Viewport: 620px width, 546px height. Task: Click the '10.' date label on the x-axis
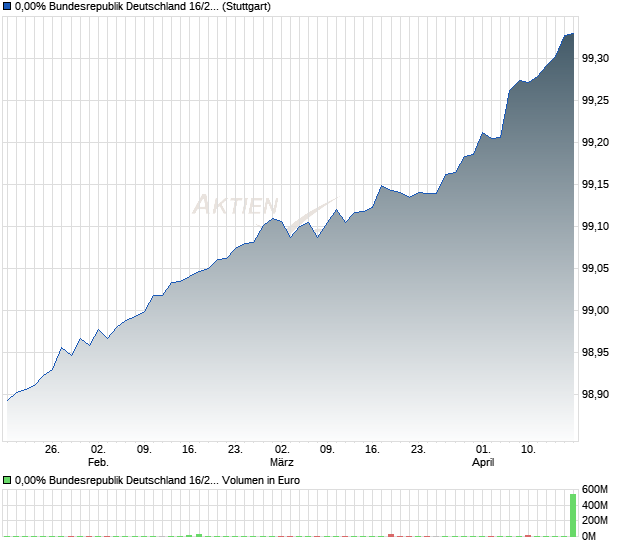(x=528, y=450)
